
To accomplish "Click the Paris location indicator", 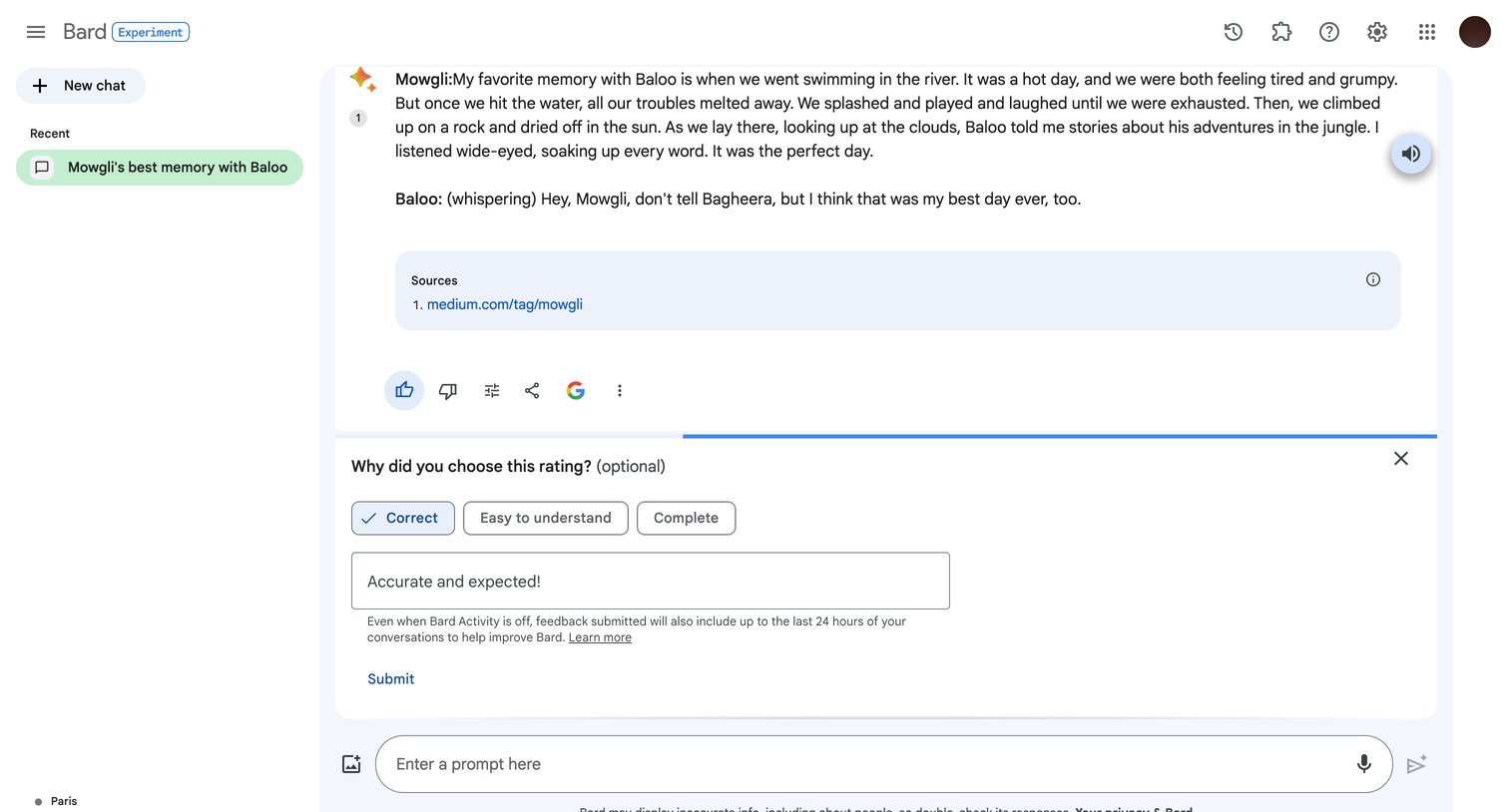I will tap(56, 801).
